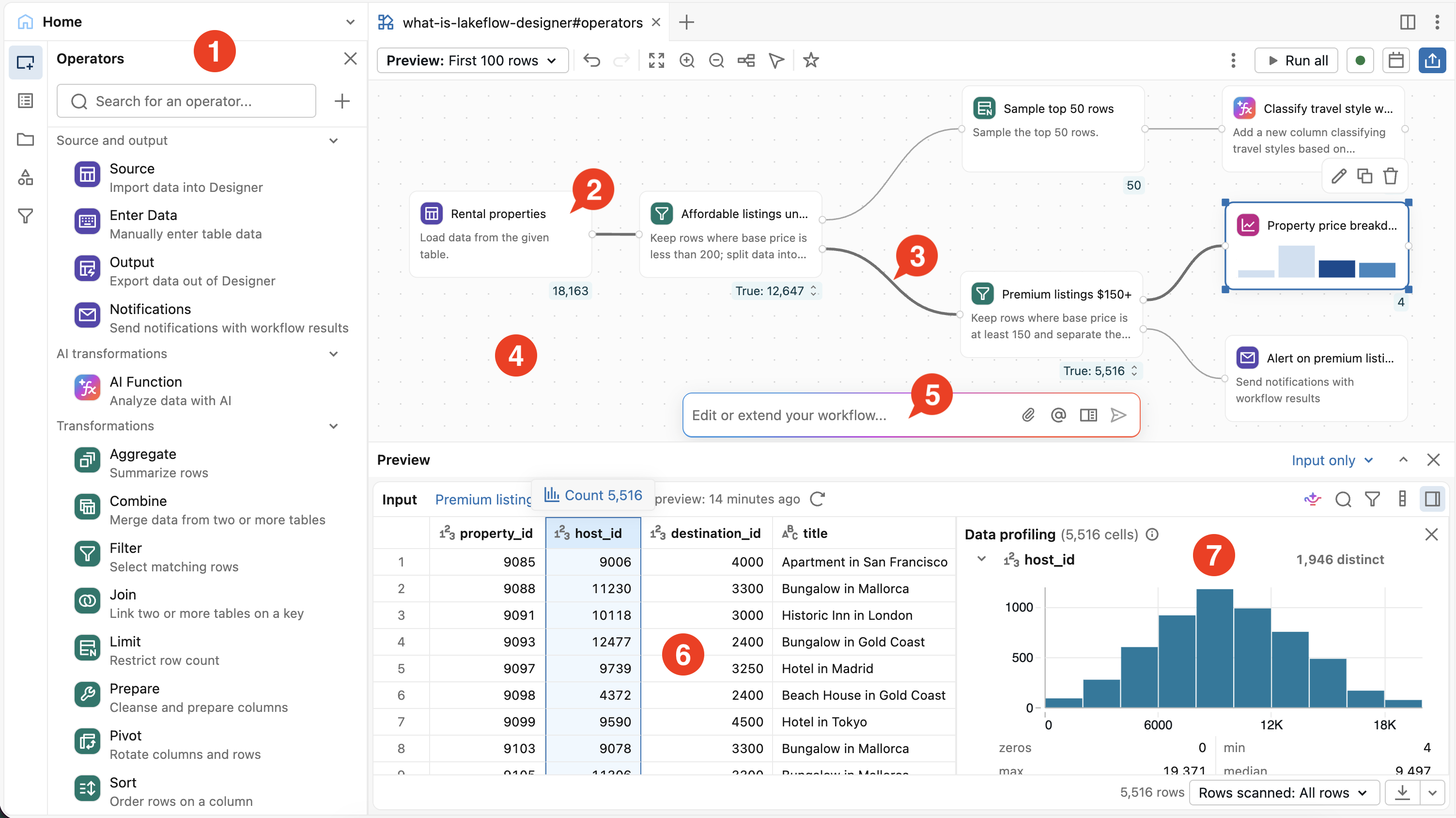The width and height of the screenshot is (1456, 818).
Task: Click the tallest histogram bar
Action: (x=1214, y=648)
